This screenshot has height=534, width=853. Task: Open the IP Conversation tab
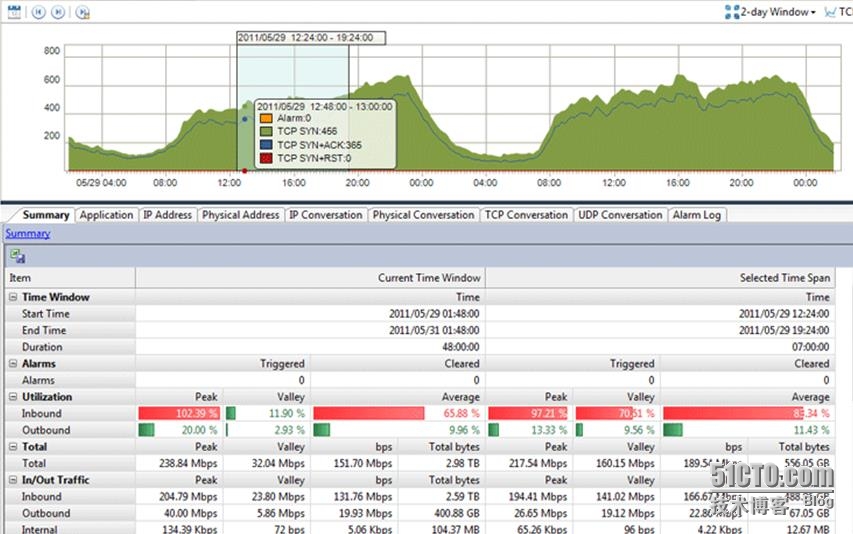325,215
